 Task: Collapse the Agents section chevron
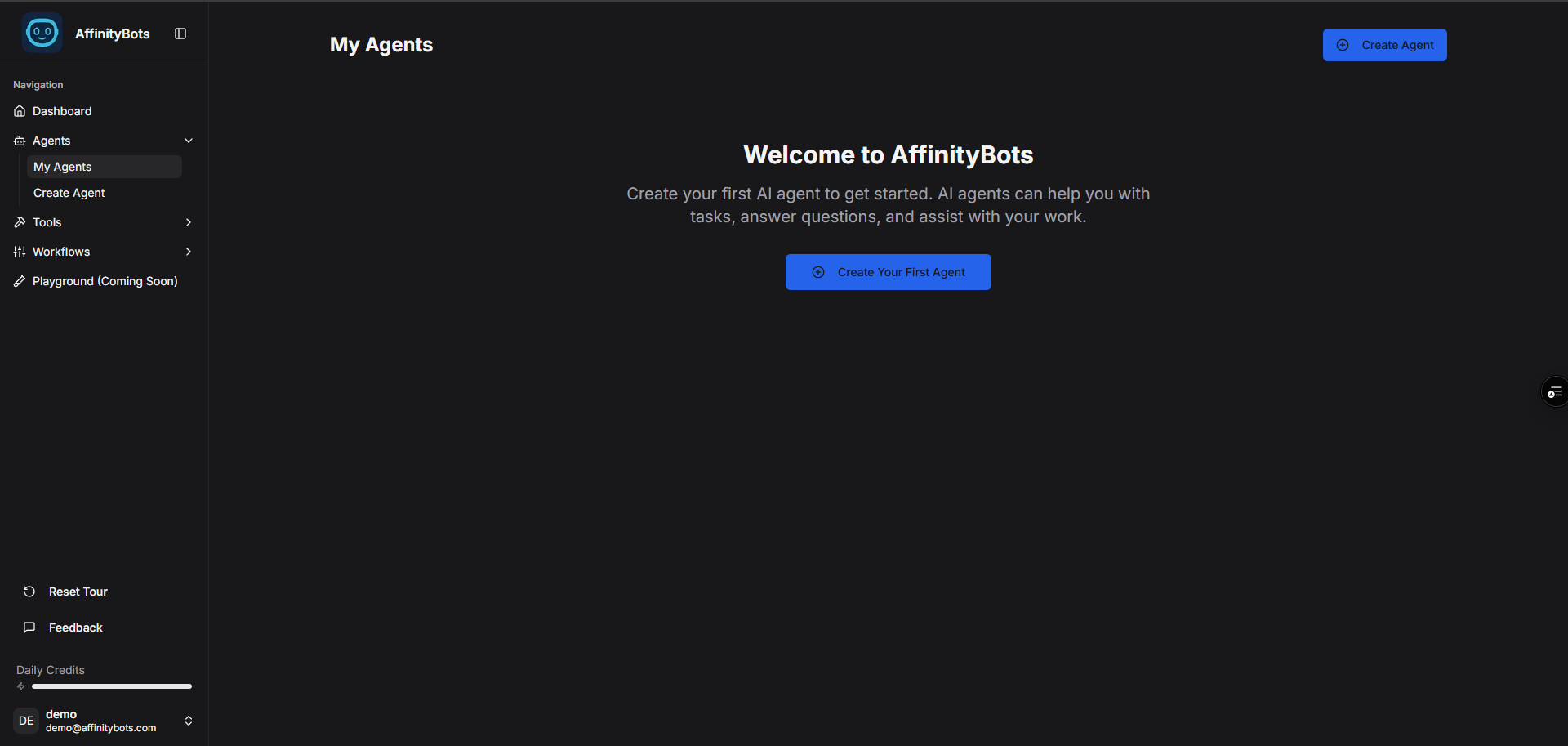[x=189, y=141]
